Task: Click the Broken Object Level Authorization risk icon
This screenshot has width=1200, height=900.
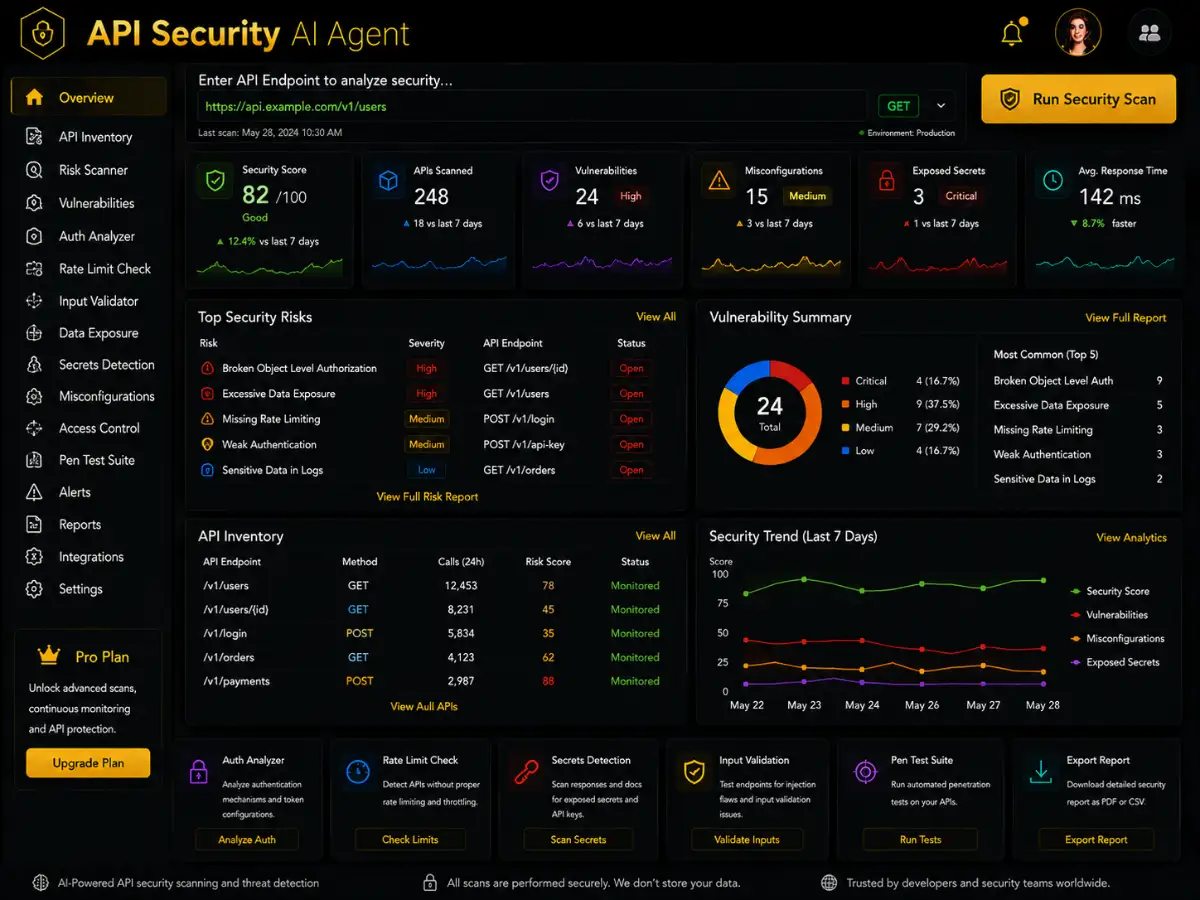Action: [208, 368]
